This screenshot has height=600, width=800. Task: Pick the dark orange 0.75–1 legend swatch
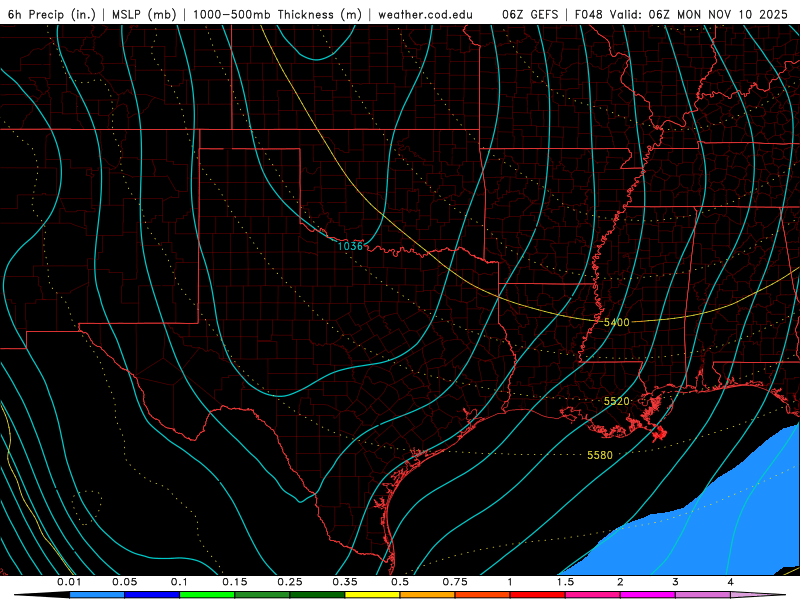[x=483, y=595]
